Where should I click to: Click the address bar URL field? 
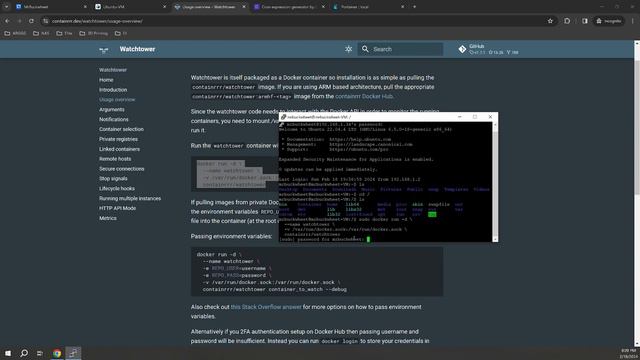[298, 21]
